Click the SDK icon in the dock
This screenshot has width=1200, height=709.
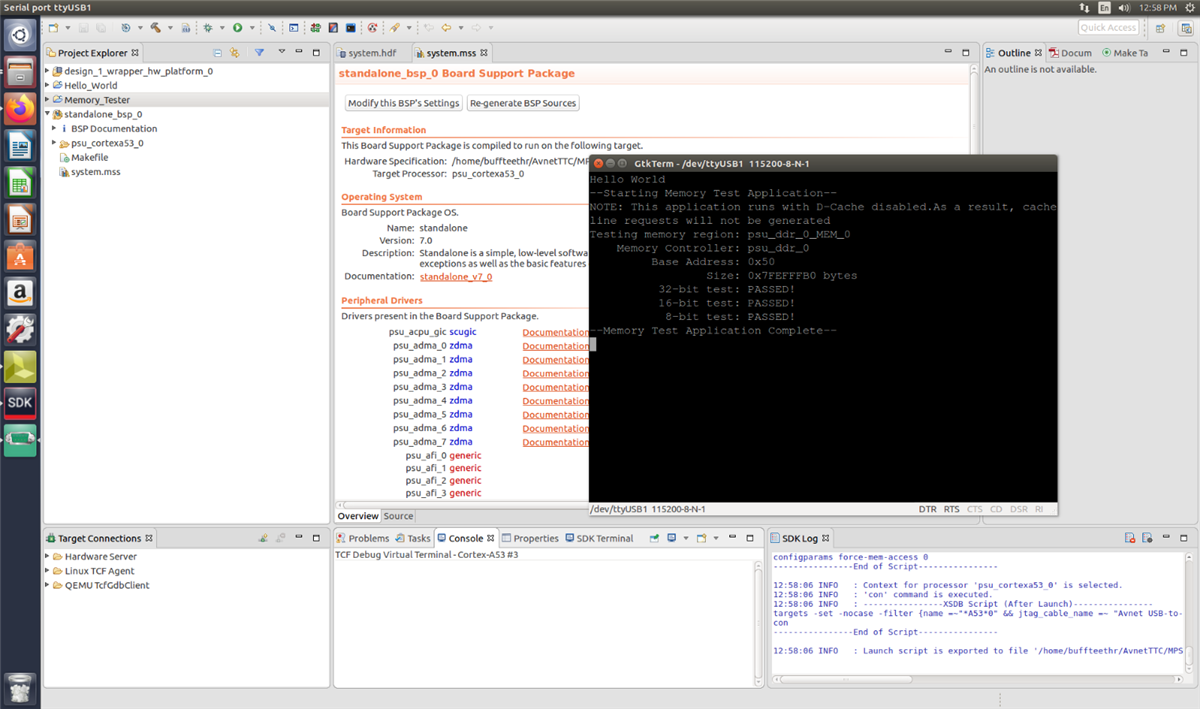(x=20, y=402)
